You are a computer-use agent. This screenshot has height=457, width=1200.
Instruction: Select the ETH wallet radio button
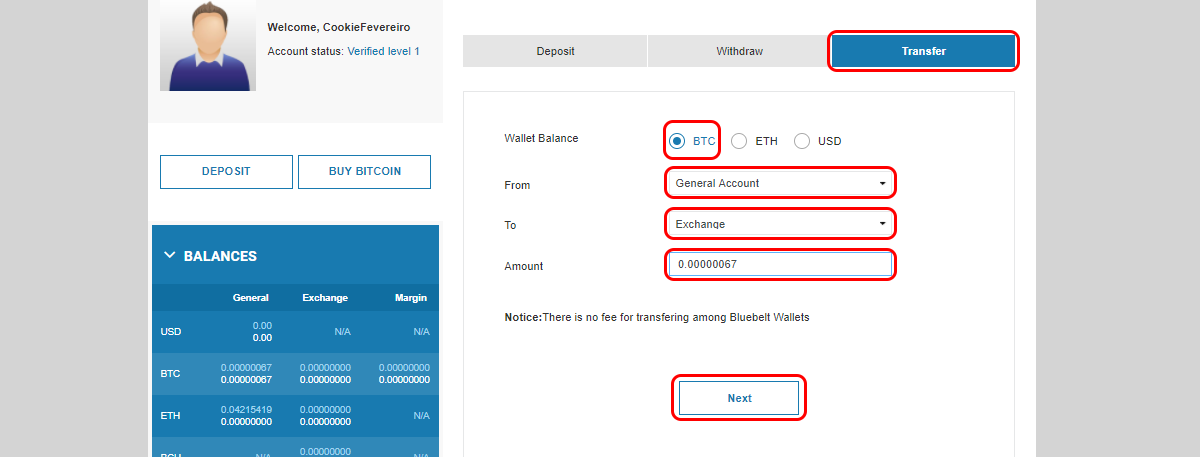[739, 141]
